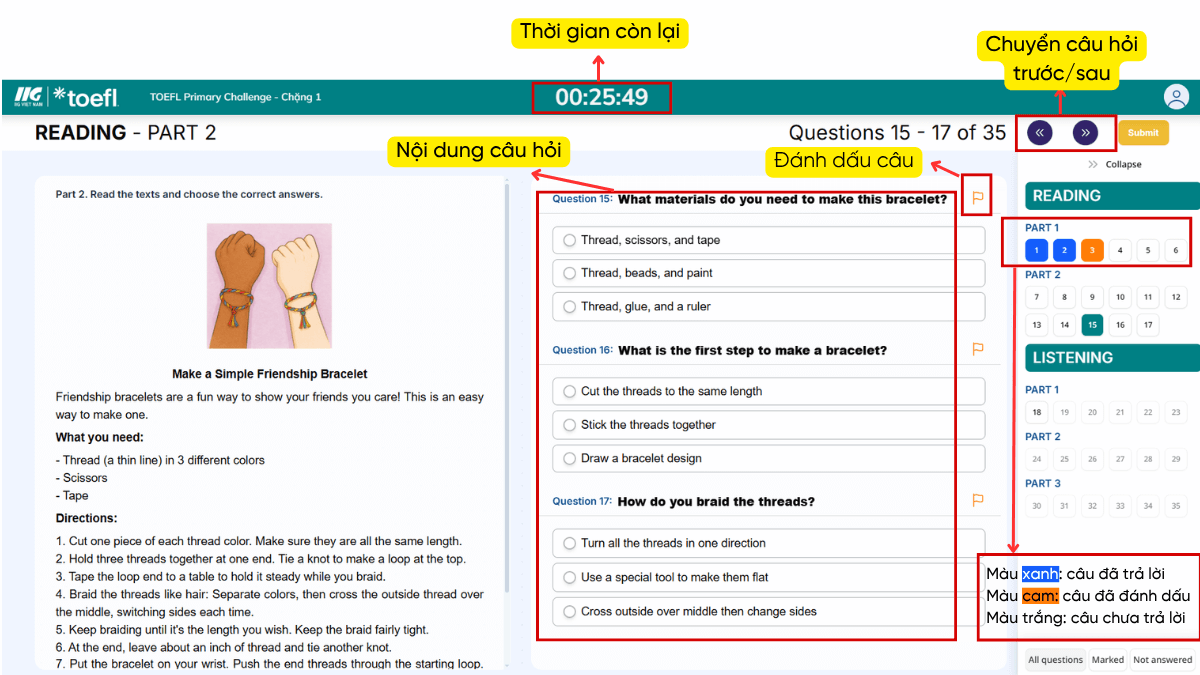1200x675 pixels.
Task: Choose 'Draw a bracelet design' answer
Action: (x=569, y=458)
